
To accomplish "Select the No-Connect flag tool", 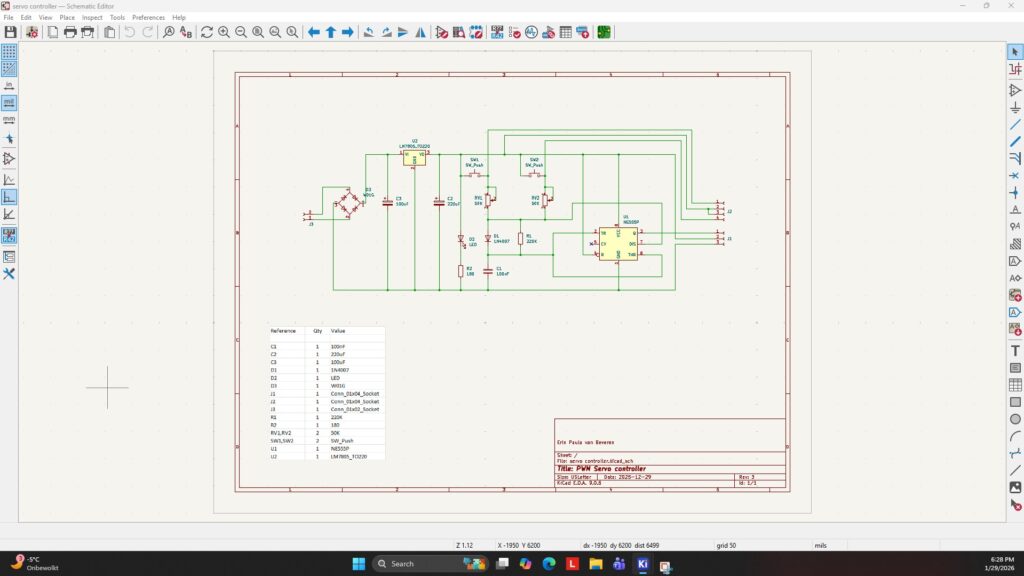I will [1015, 175].
